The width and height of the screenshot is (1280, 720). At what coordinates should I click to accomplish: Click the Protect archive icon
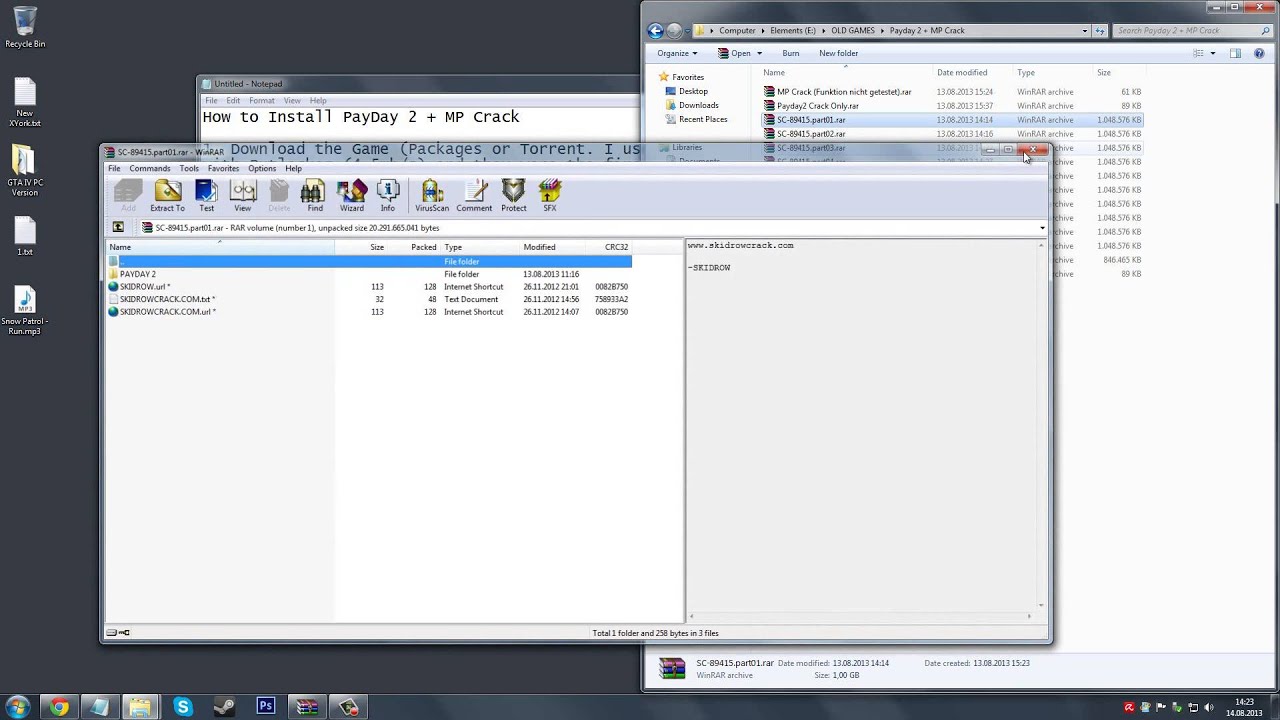point(513,196)
